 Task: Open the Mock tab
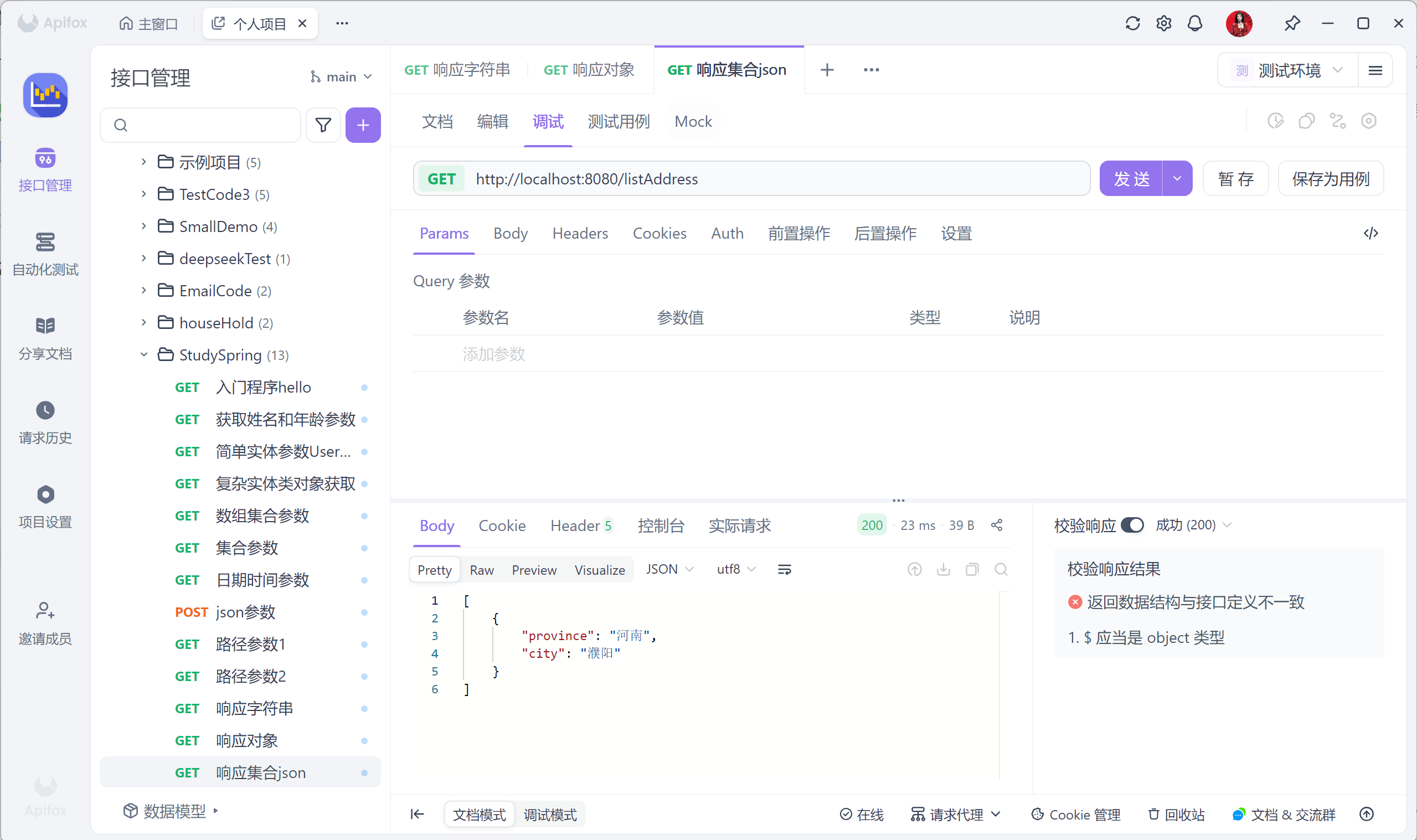(693, 121)
